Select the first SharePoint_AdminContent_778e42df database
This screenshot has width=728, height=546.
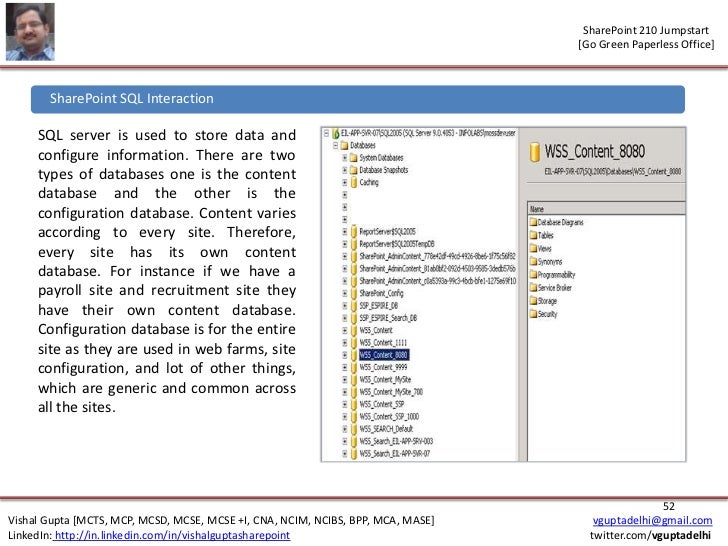tap(437, 256)
